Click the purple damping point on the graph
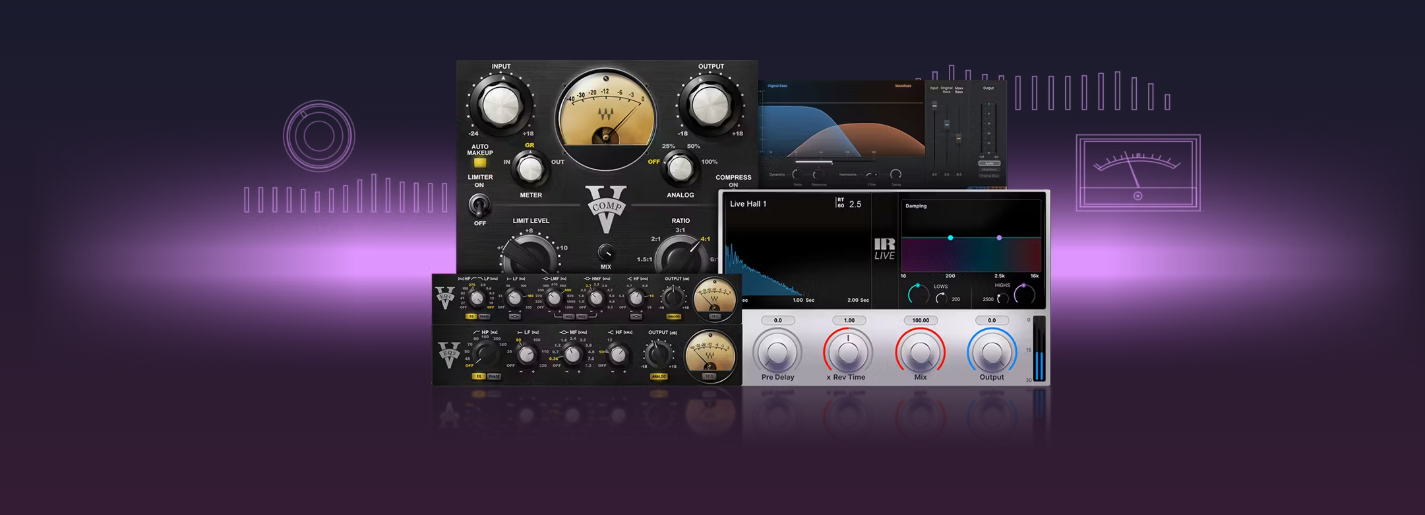This screenshot has height=515, width=1425. (999, 238)
